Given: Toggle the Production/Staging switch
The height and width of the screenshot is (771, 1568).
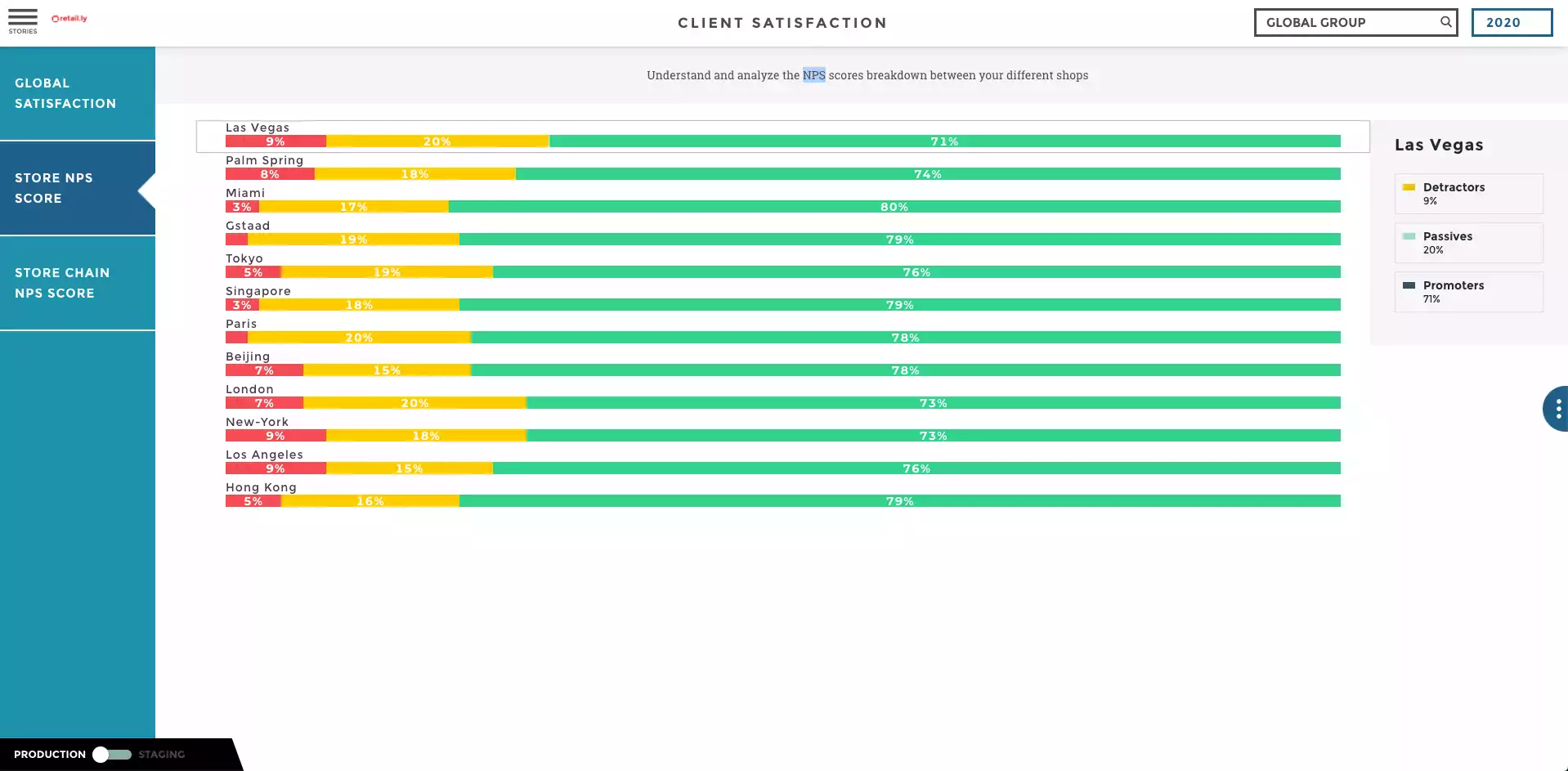Looking at the screenshot, I should pyautogui.click(x=111, y=755).
